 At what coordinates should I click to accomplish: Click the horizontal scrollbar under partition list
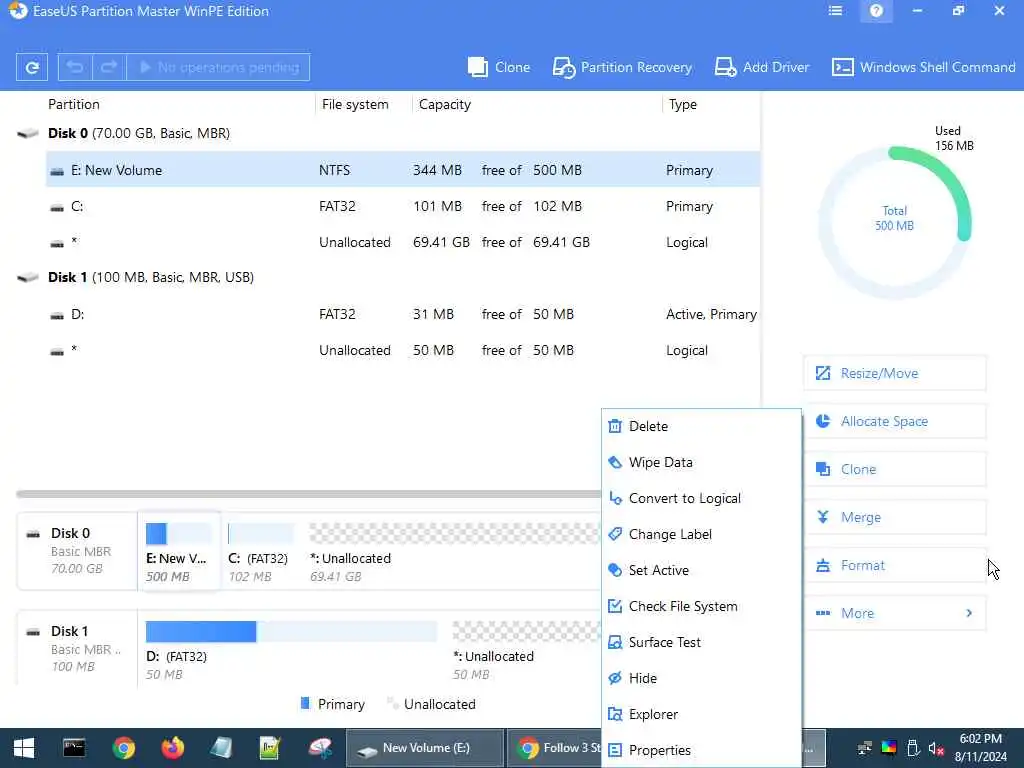pos(308,494)
